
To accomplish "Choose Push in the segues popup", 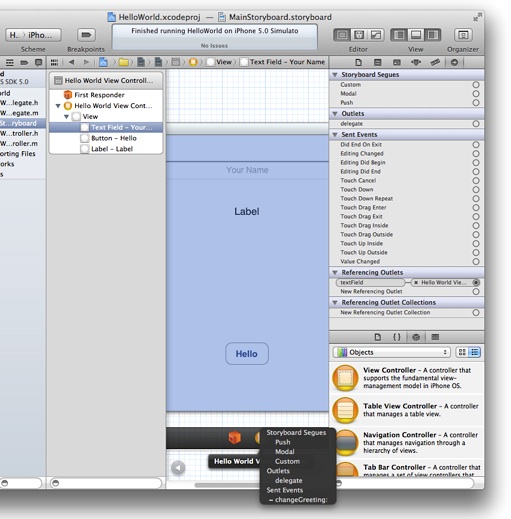I will pyautogui.click(x=283, y=442).
